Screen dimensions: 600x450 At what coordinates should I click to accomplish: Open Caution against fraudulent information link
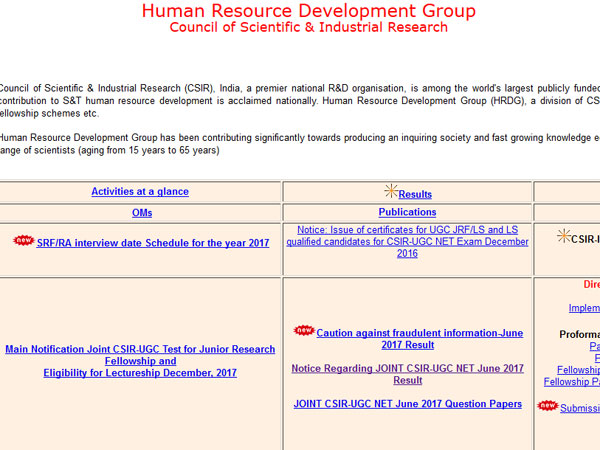tap(419, 338)
